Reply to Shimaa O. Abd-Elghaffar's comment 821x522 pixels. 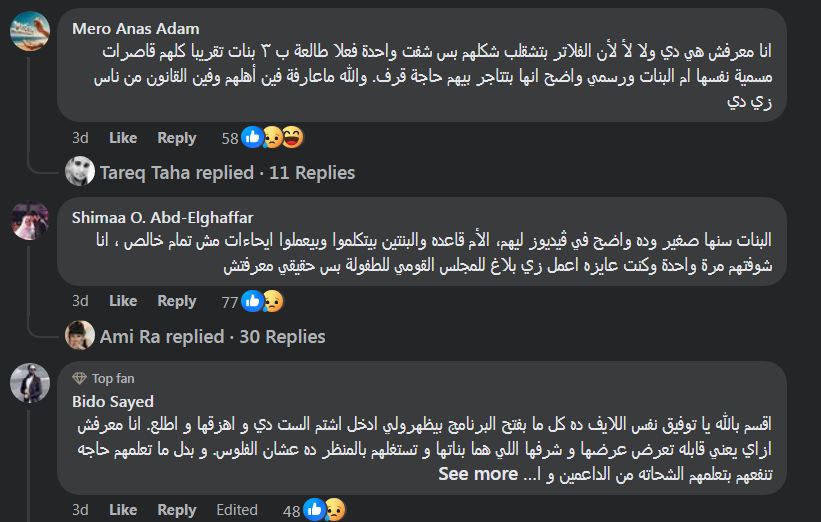[177, 301]
